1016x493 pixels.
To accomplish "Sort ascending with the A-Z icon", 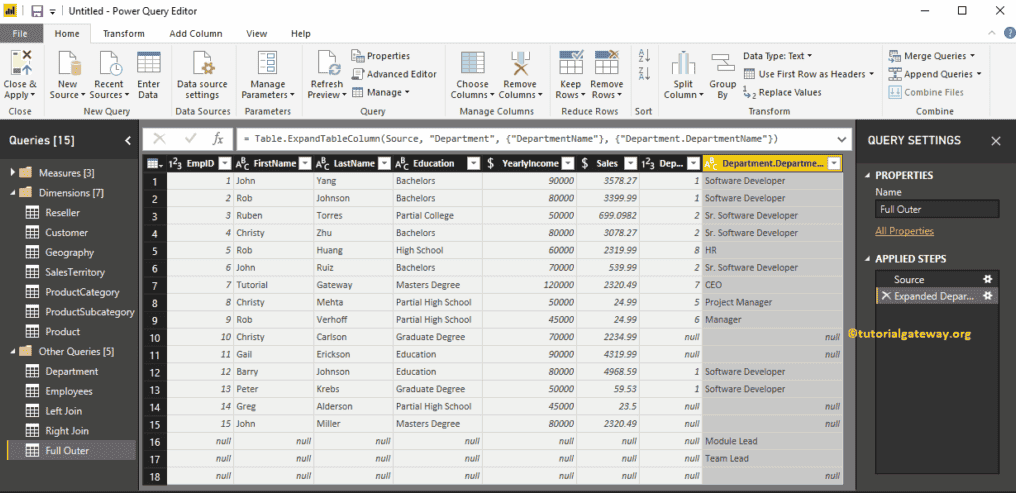I will pos(644,56).
